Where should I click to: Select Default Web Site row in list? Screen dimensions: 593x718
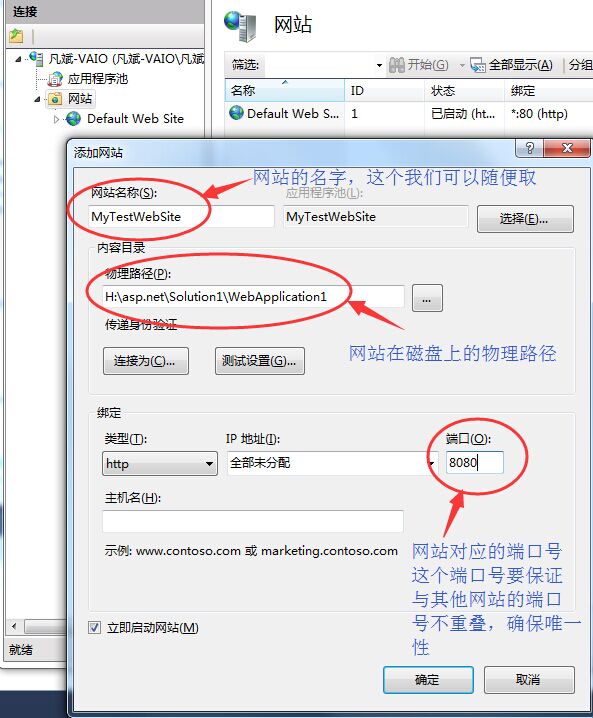pos(408,113)
